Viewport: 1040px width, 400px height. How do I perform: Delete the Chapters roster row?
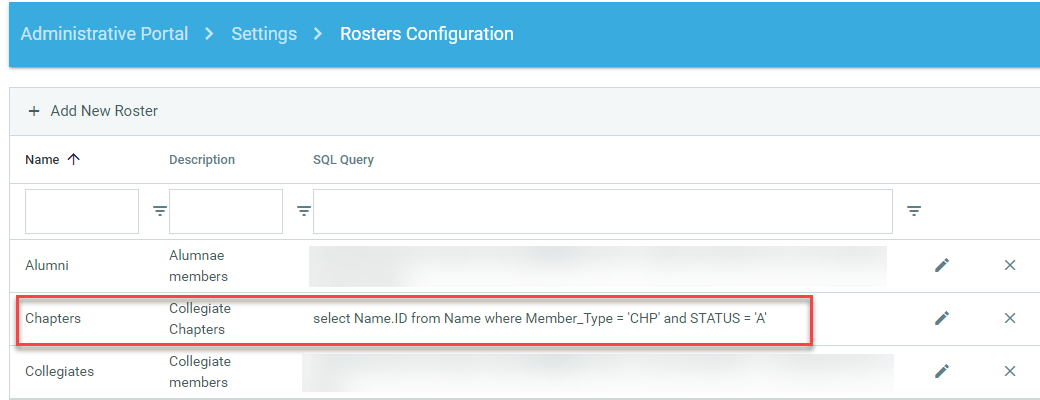(x=1009, y=318)
